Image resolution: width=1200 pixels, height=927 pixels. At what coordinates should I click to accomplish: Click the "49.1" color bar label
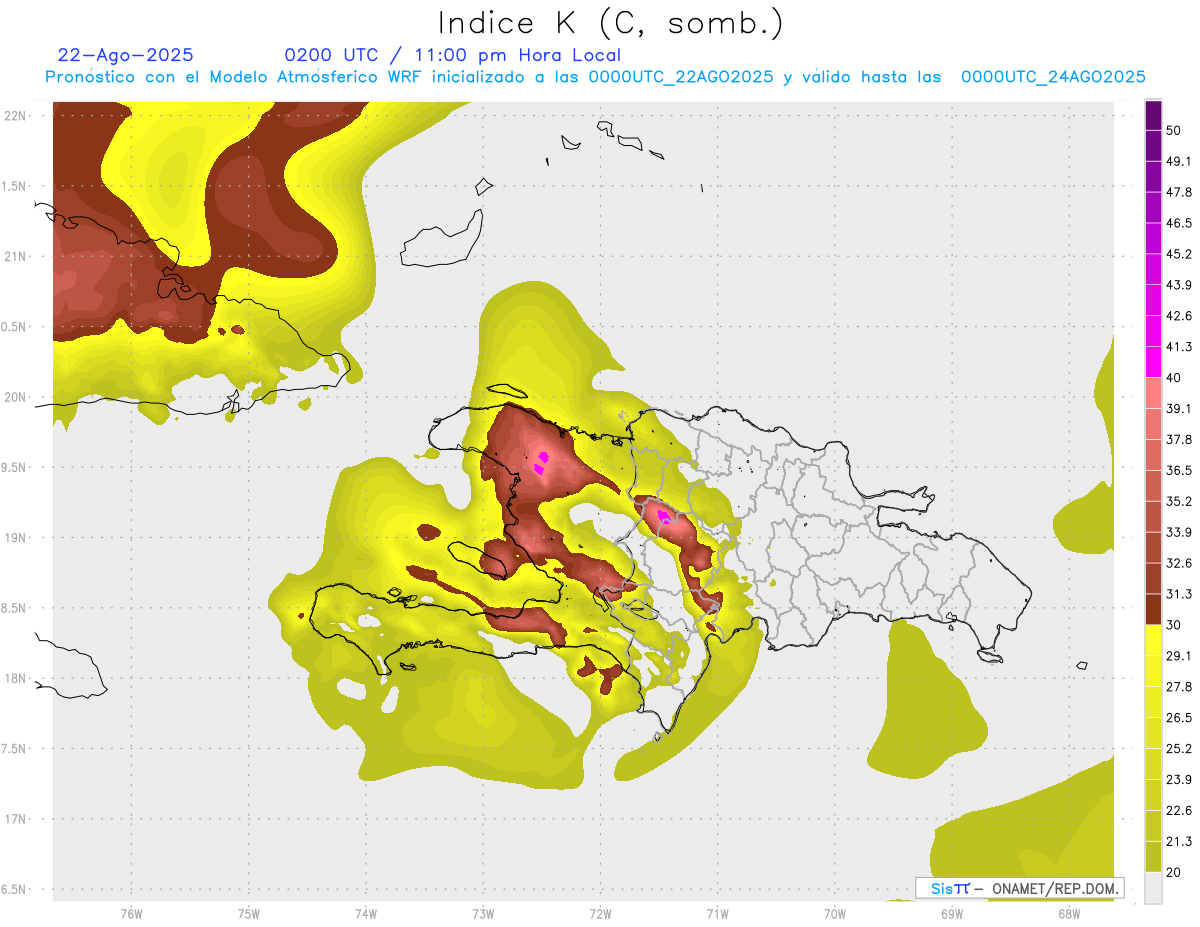(1179, 162)
